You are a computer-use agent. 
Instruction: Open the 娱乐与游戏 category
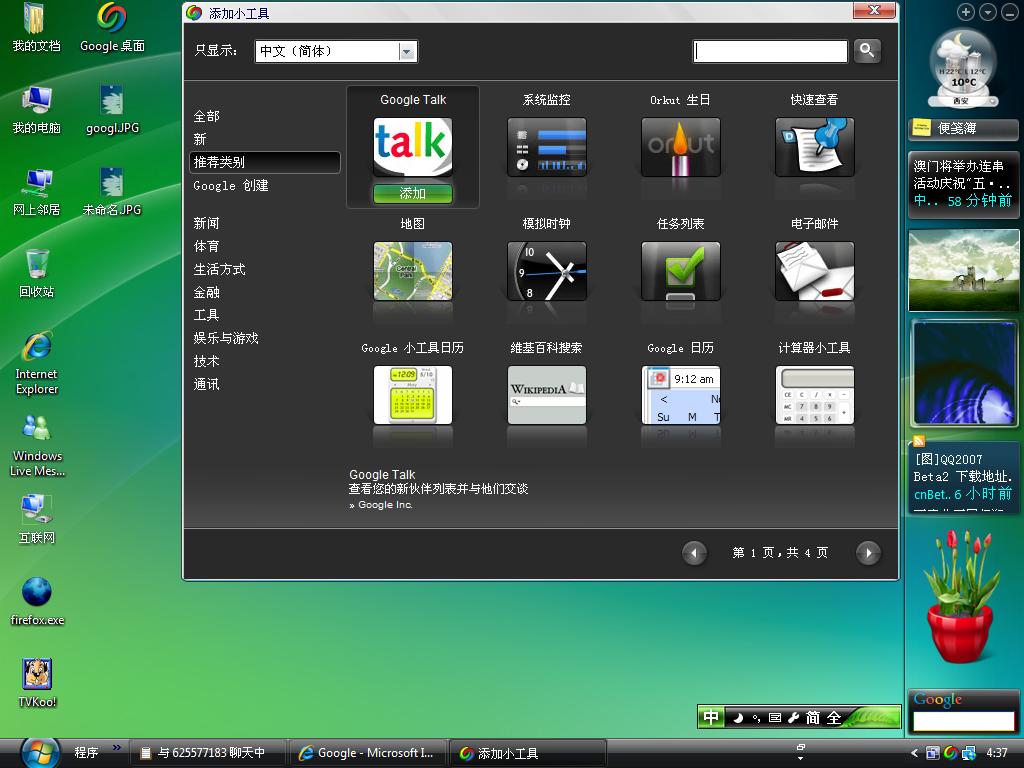226,338
